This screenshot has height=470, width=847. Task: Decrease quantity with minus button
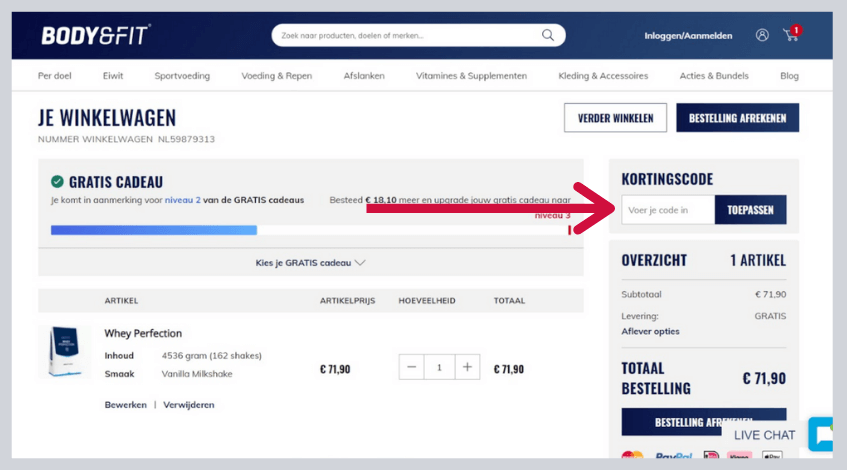412,367
